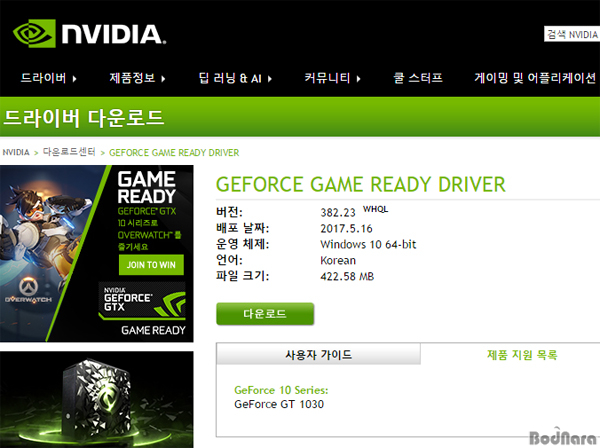
Task: Expand the arrow next to 커뮤니티
Action: pyautogui.click(x=359, y=79)
